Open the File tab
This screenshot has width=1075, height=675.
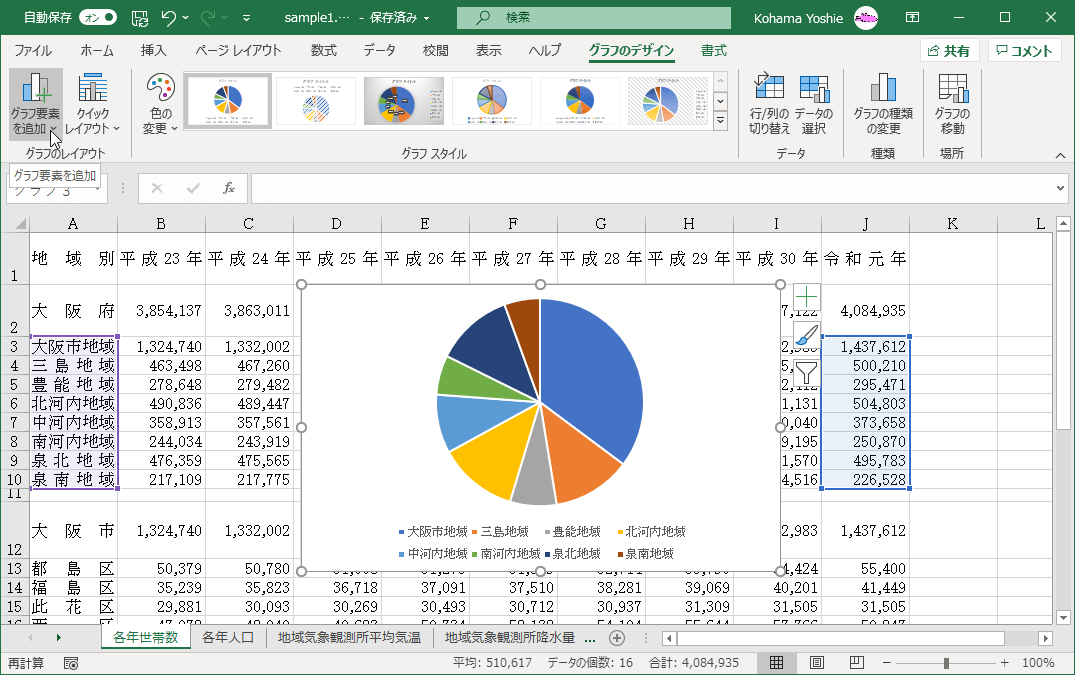(x=33, y=51)
